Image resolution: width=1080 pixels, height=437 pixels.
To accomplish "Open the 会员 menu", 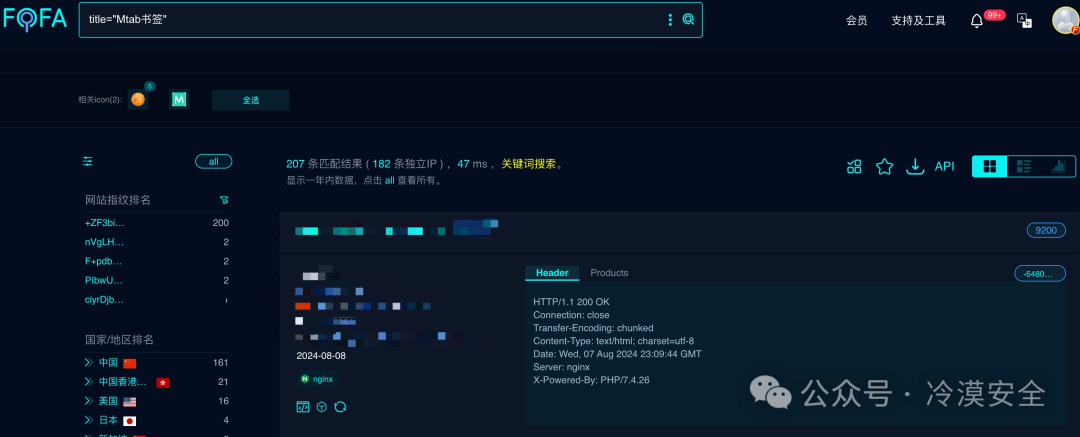I will tap(856, 21).
